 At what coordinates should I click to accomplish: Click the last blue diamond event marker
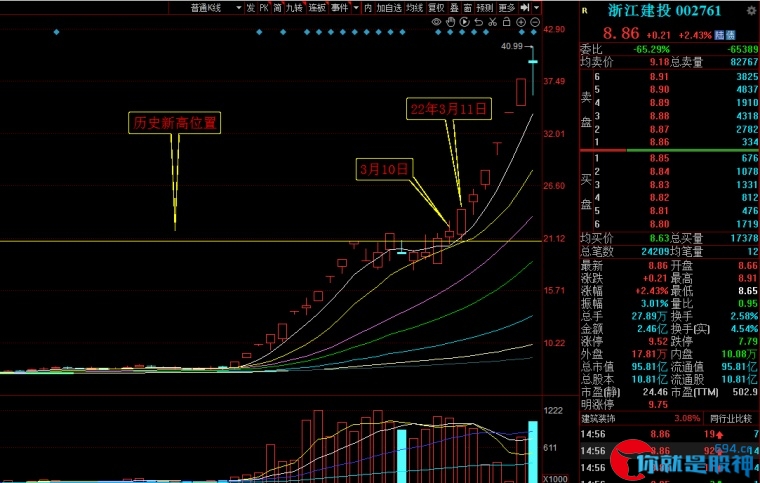tap(534, 32)
